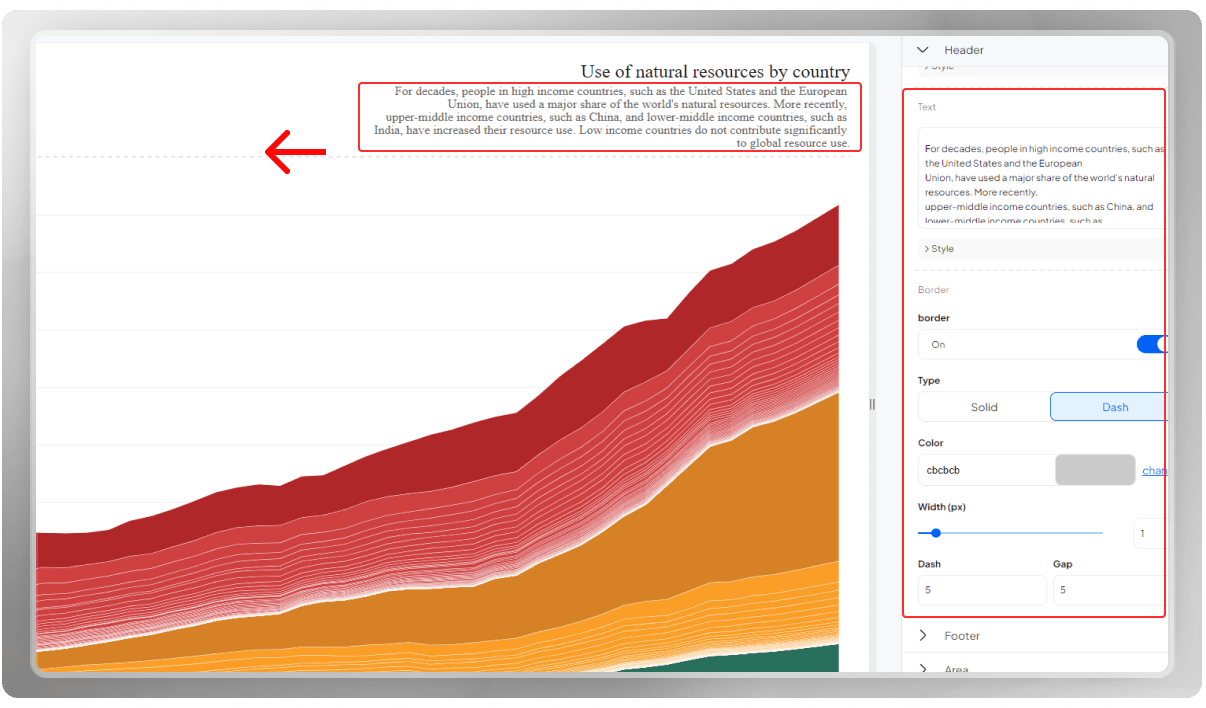1206x708 pixels.
Task: Click inside the header Text editing box
Action: pyautogui.click(x=1040, y=180)
